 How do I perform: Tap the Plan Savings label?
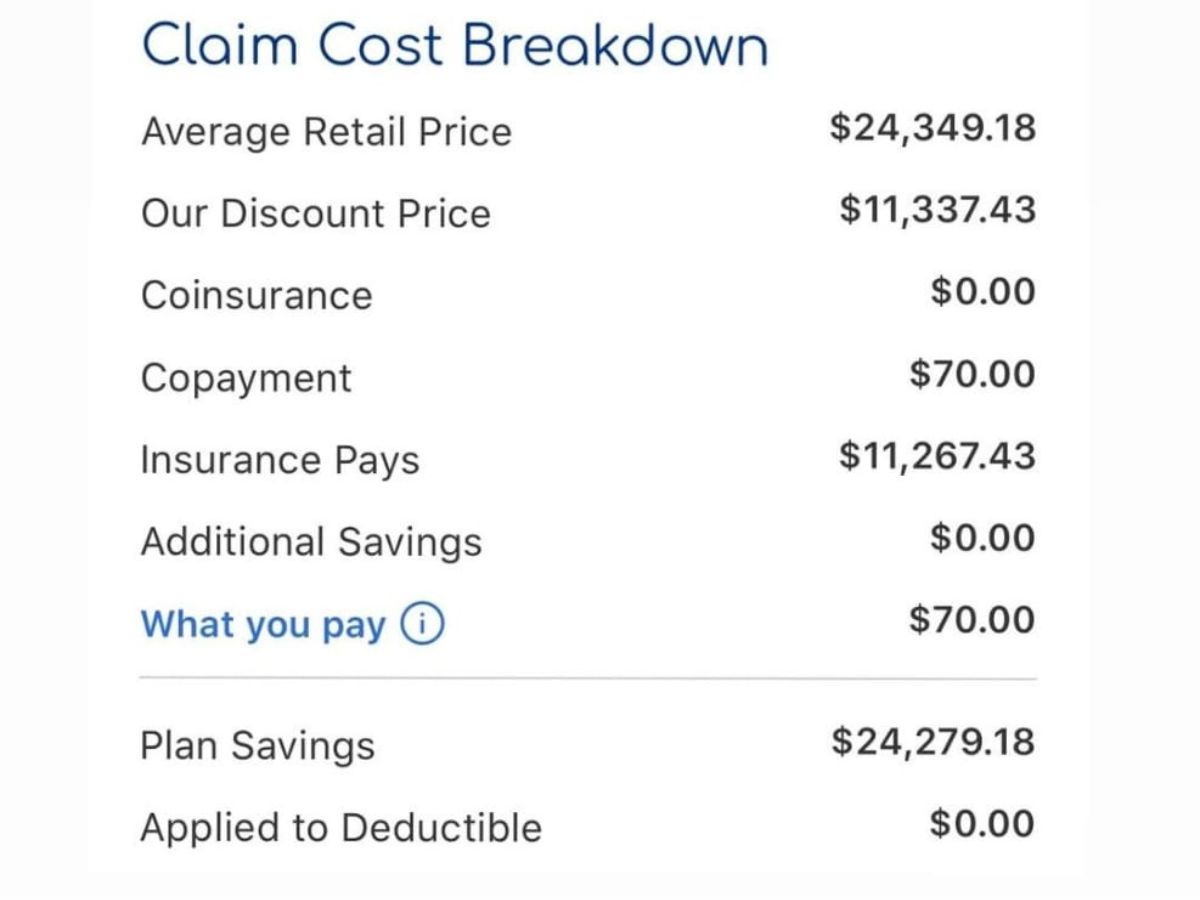tap(257, 746)
